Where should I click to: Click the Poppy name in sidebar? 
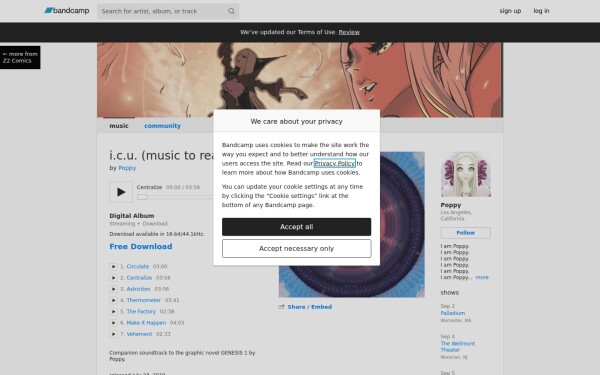coord(451,205)
